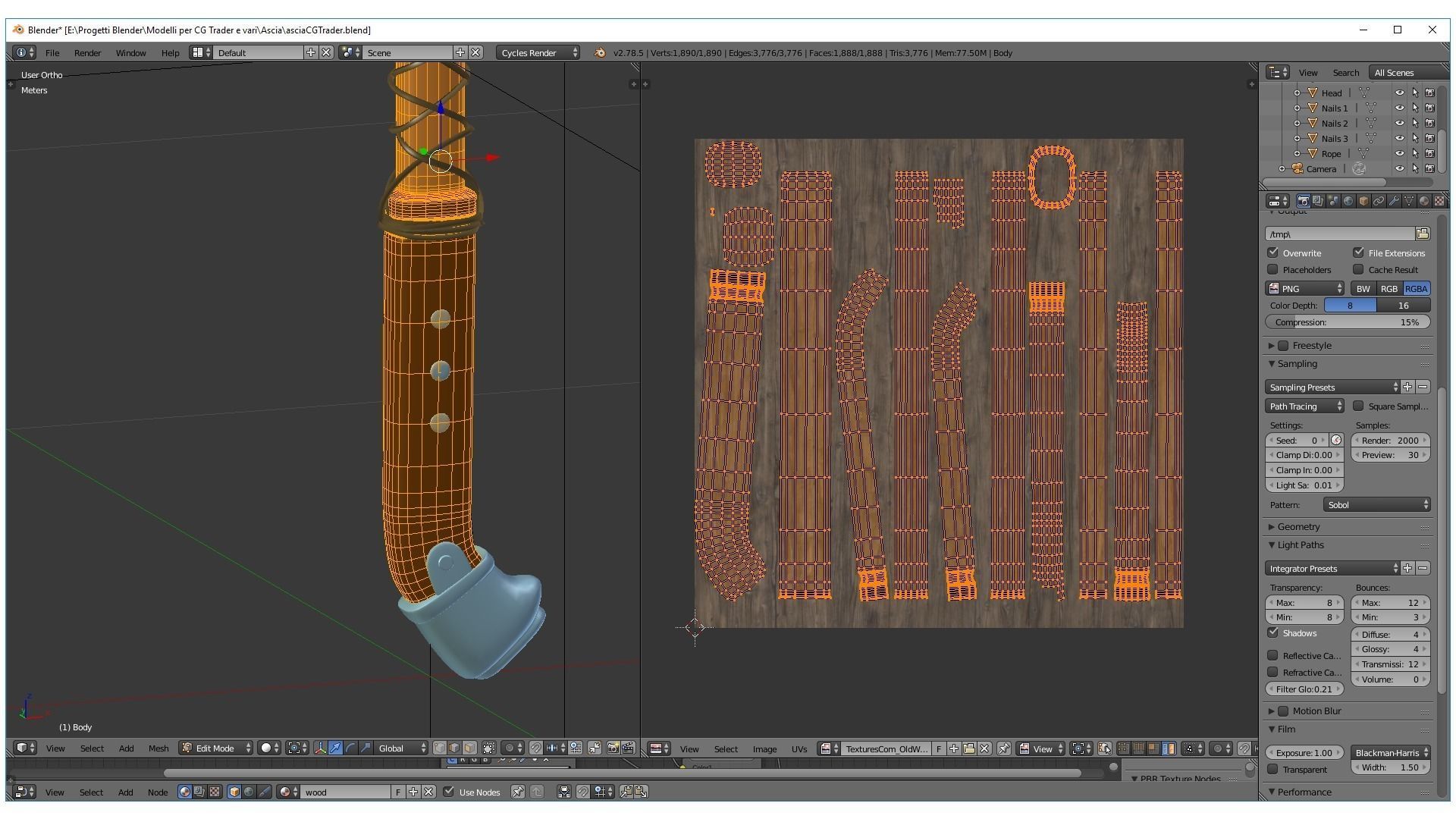Select BW color mode
1456x819 pixels.
point(1363,288)
